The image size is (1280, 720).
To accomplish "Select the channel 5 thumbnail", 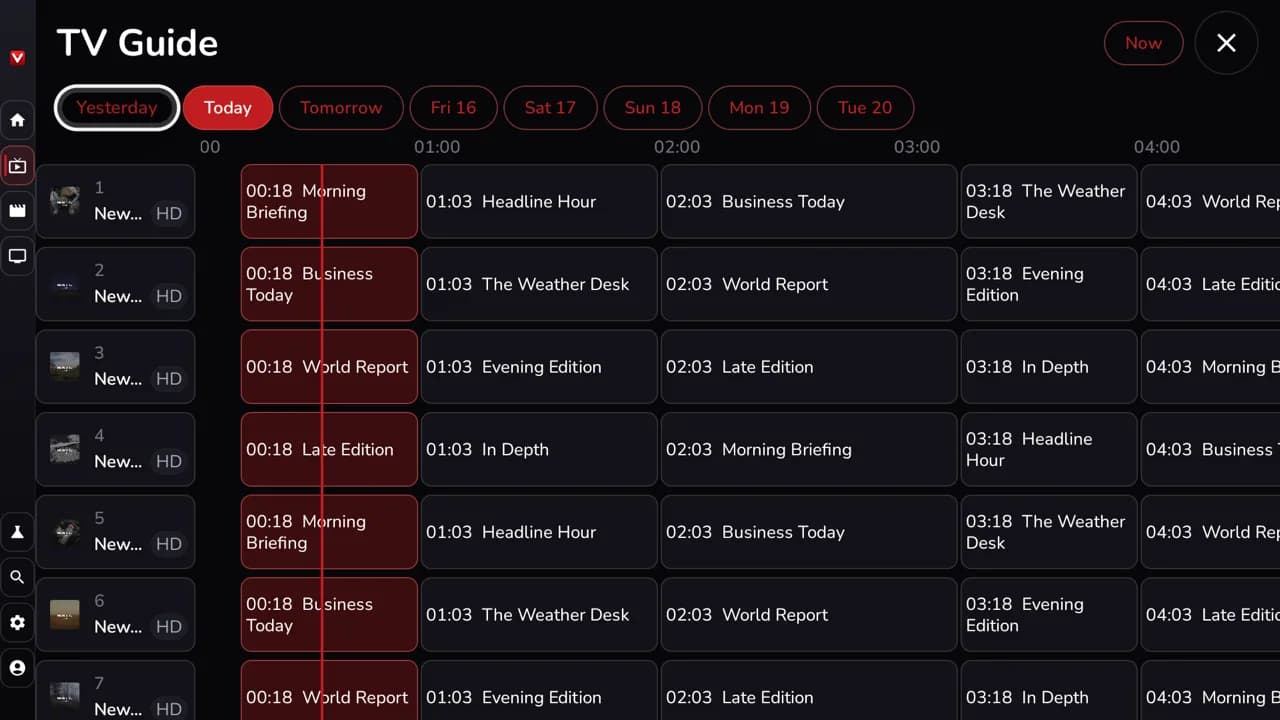I will coord(65,532).
